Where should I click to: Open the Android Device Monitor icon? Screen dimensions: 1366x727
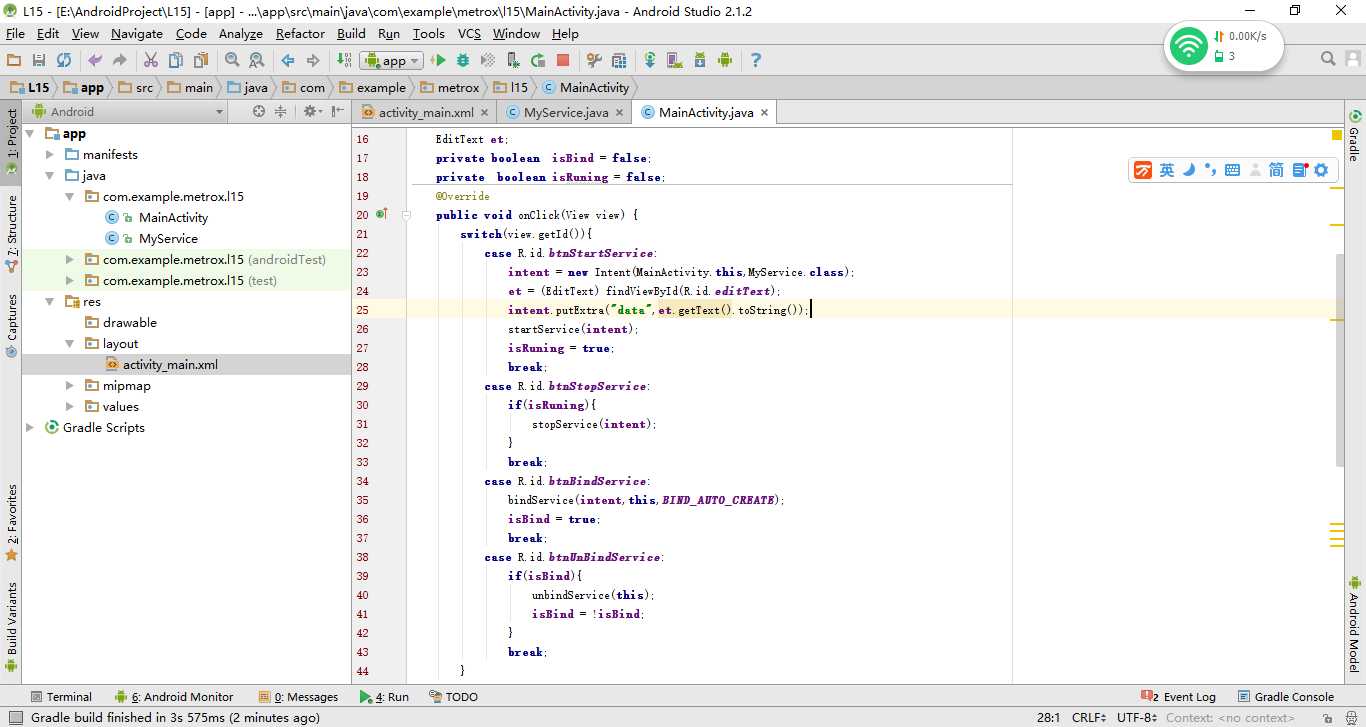click(x=725, y=60)
